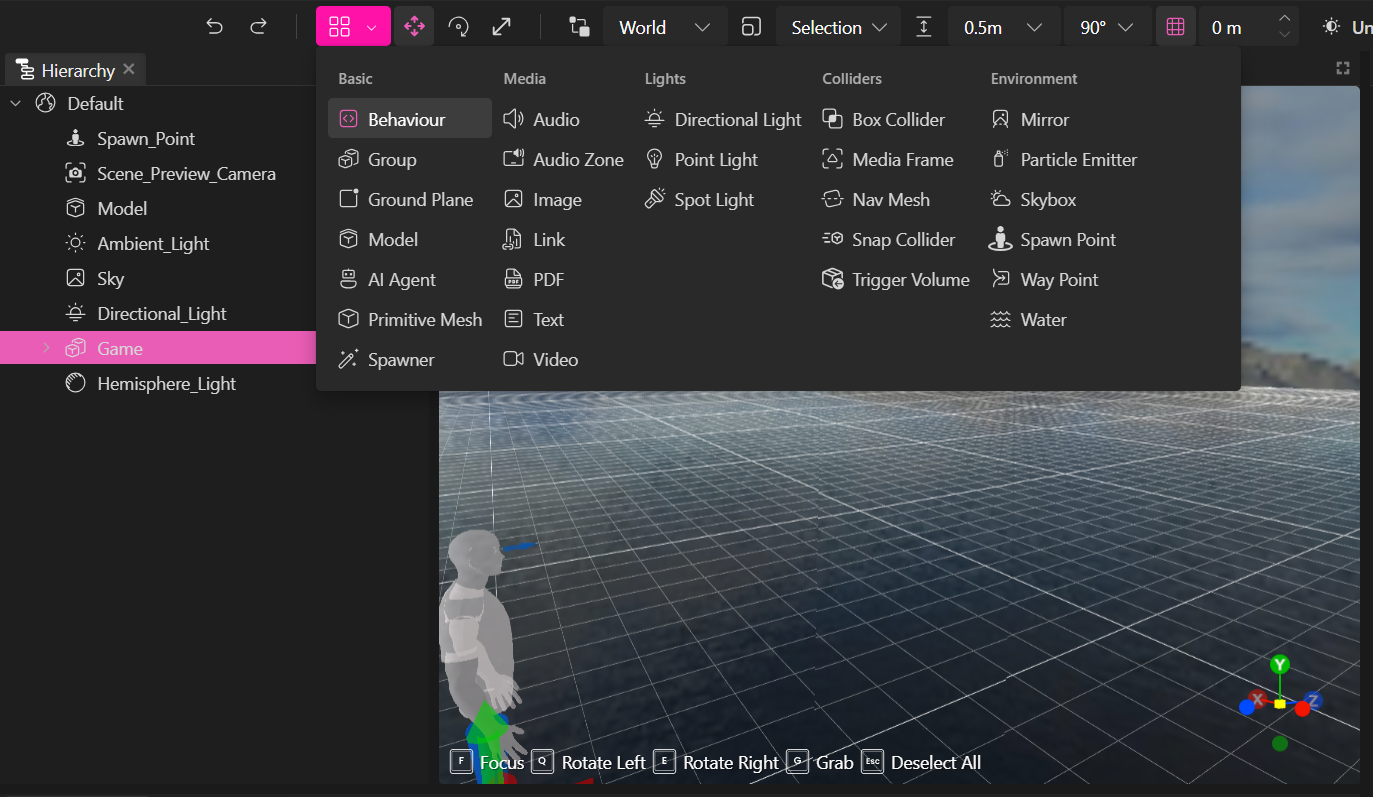Screen dimensions: 1373x797
Task: Toggle the transform space icon beside World
Action: point(579,27)
